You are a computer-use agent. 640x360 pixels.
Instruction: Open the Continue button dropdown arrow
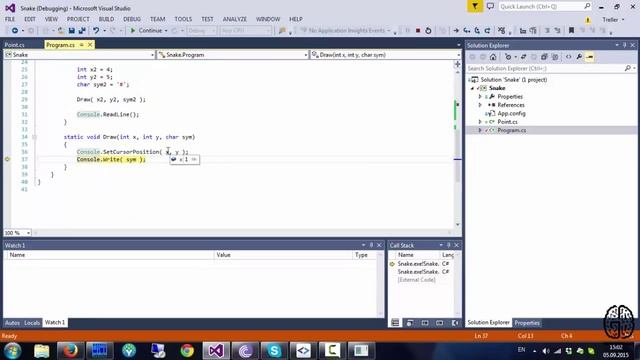166,31
